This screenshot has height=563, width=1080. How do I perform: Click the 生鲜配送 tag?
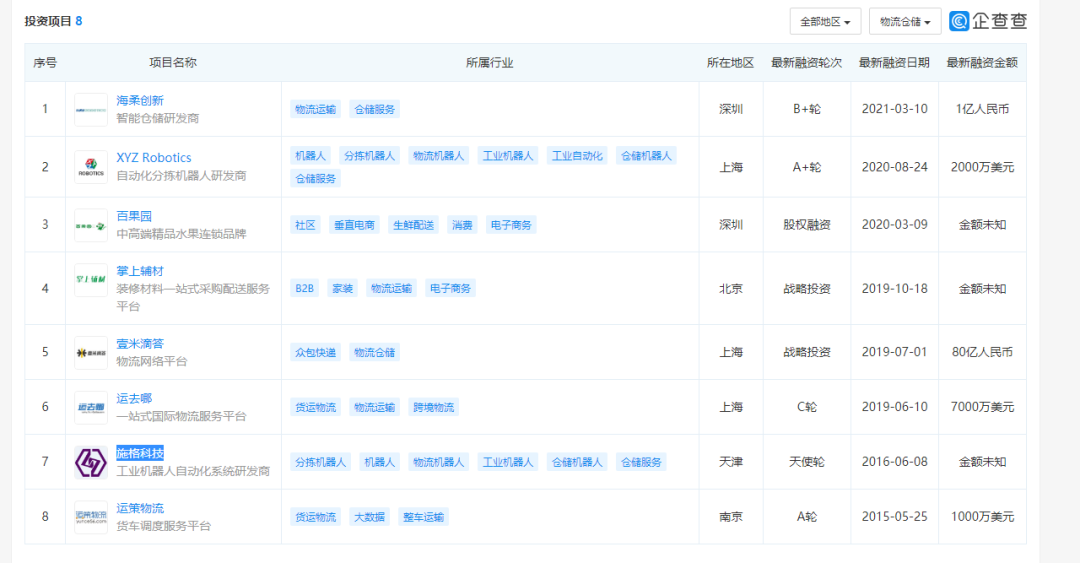click(x=413, y=225)
